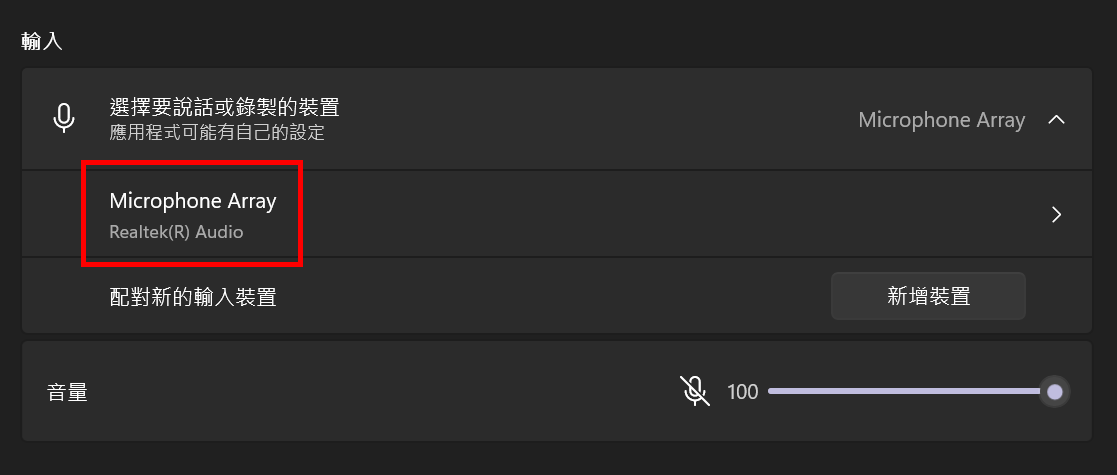Click the middle of the input volume track
Screen dimensions: 1117x475
click(x=905, y=392)
